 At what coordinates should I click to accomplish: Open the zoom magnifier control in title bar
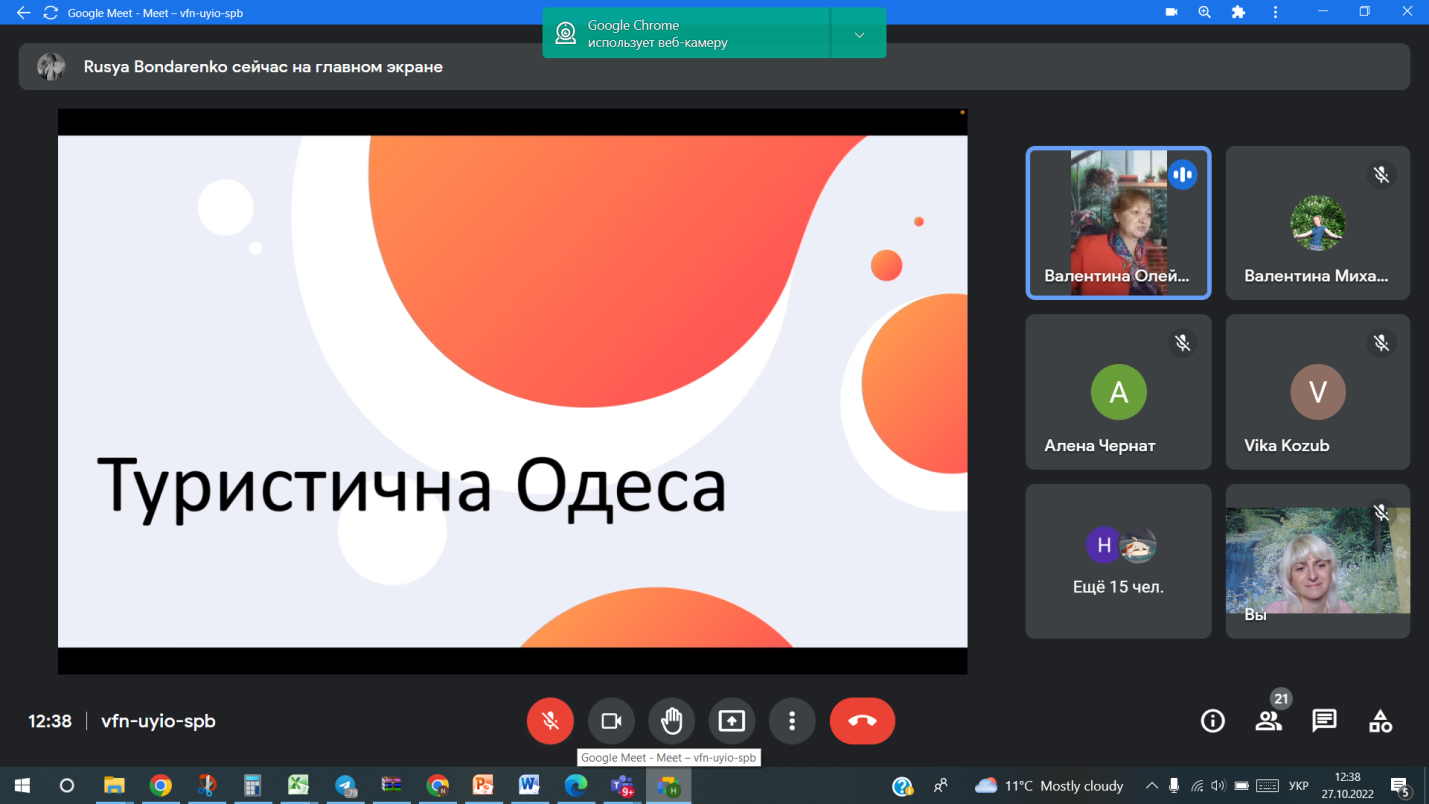pyautogui.click(x=1204, y=12)
